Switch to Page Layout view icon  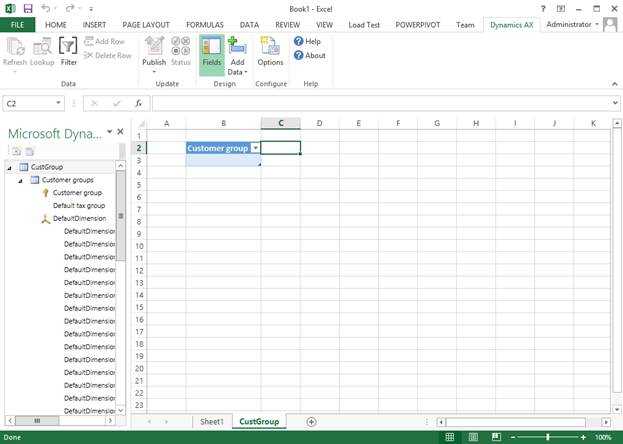[x=473, y=437]
